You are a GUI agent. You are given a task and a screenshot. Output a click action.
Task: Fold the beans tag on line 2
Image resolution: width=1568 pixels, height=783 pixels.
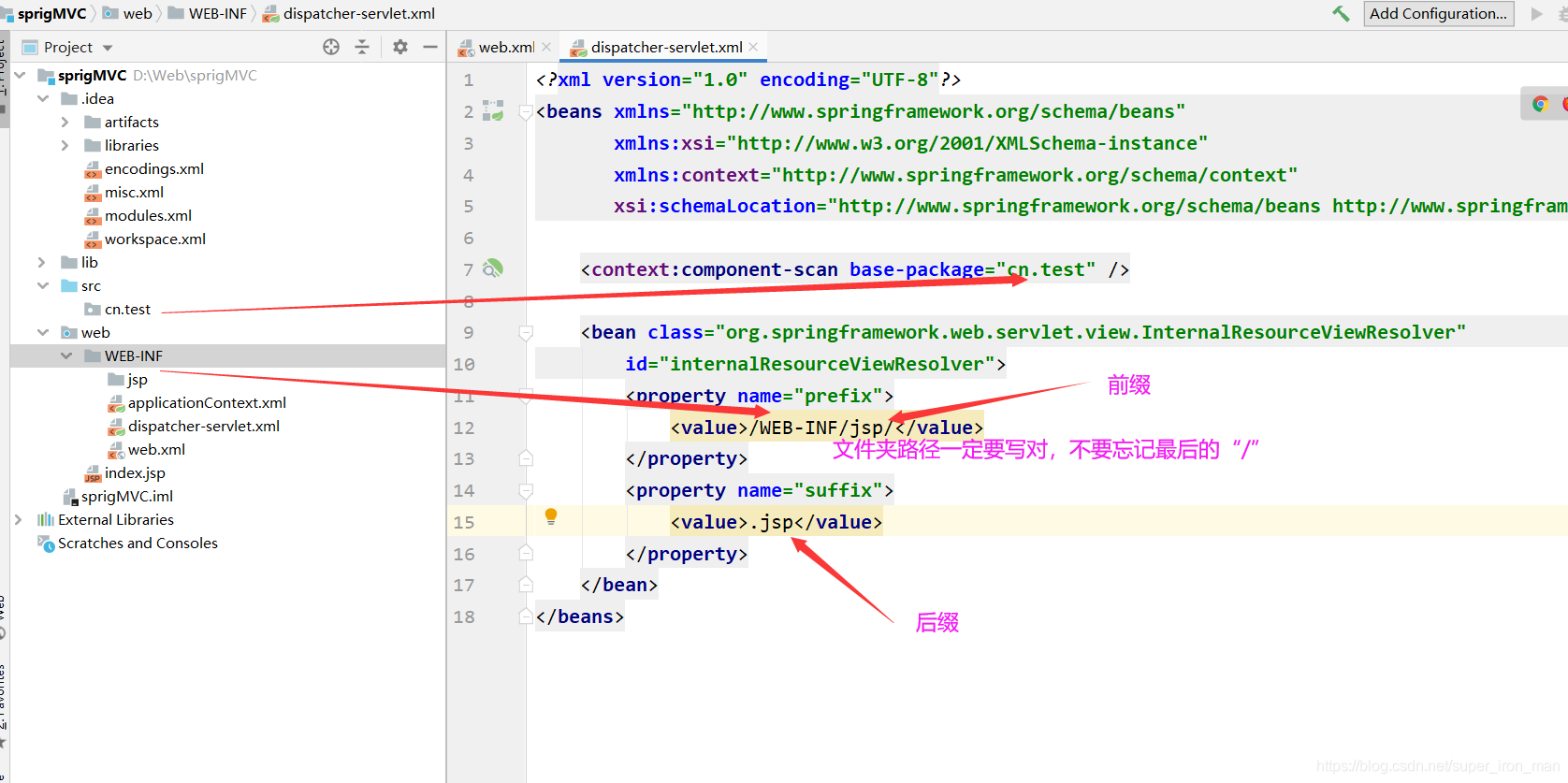525,112
